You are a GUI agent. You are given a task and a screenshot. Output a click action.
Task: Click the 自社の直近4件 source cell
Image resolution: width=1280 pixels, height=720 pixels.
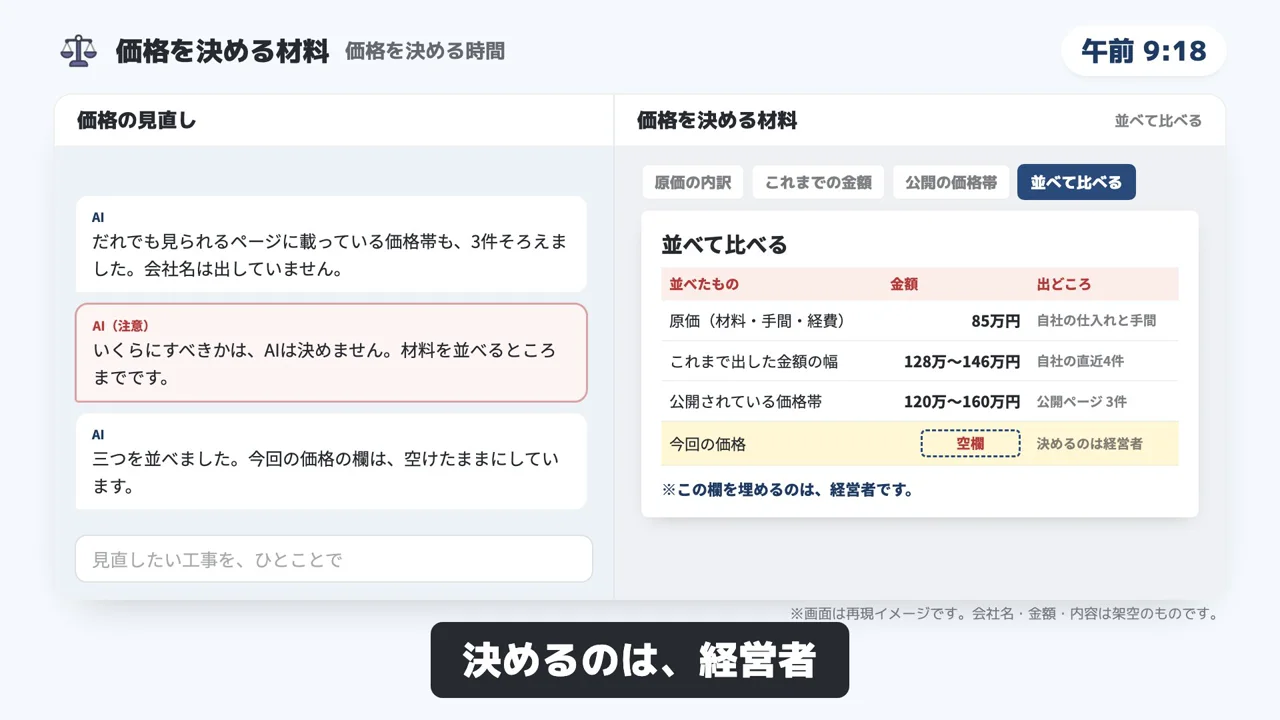[x=1080, y=361]
